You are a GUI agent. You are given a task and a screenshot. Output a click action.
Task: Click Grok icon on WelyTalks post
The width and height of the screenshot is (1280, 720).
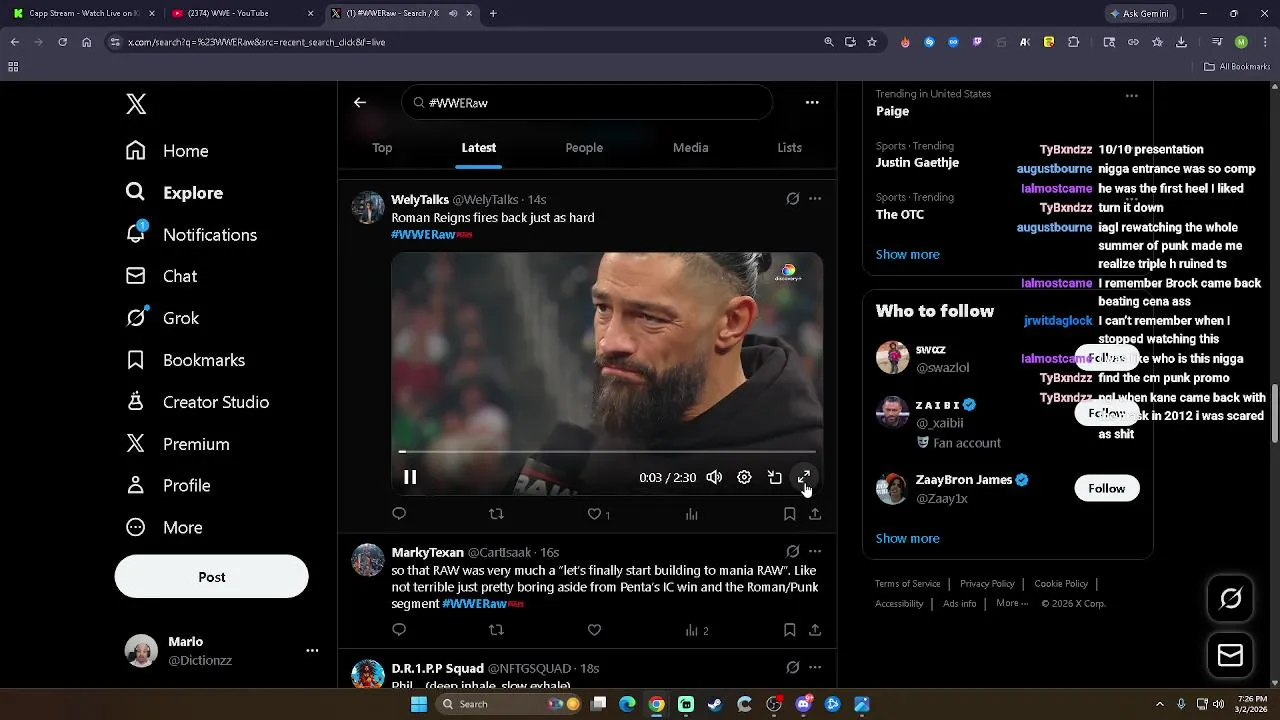tap(793, 199)
